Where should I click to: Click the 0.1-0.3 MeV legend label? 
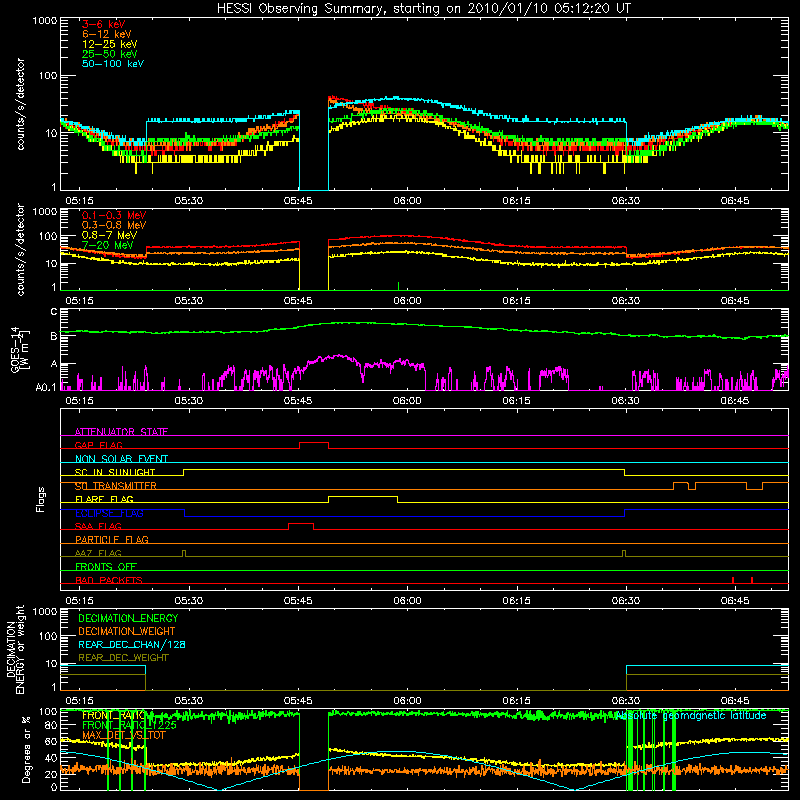click(114, 215)
